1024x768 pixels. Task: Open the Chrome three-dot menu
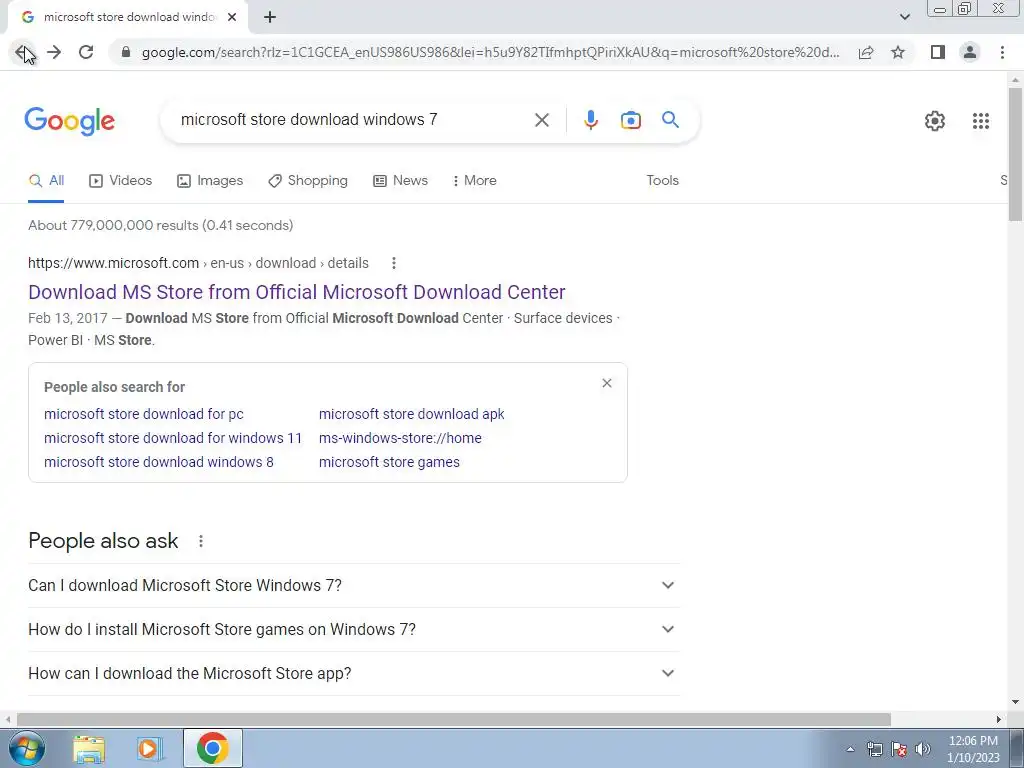click(1002, 52)
